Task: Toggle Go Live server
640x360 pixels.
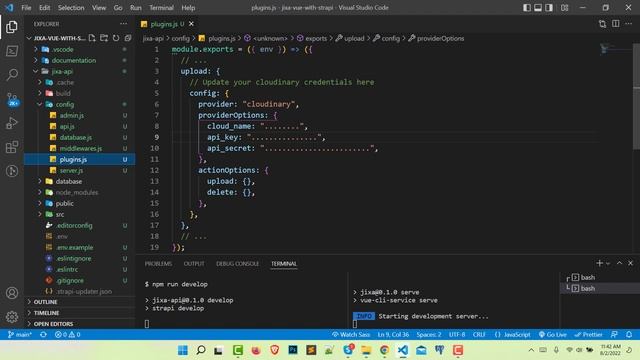Action: tap(552, 334)
